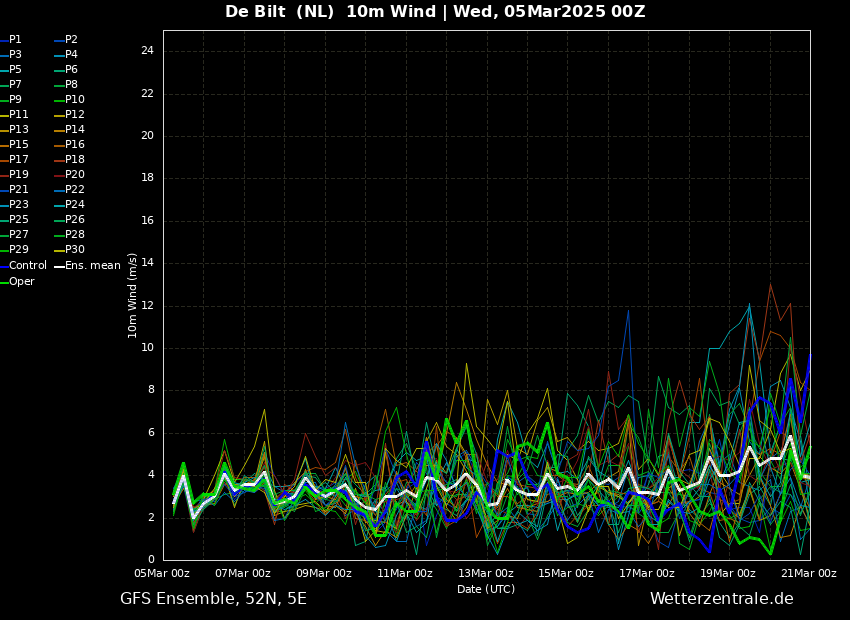850x620 pixels.
Task: Click the chart title De Bilt 10m Wind
Action: pos(435,12)
